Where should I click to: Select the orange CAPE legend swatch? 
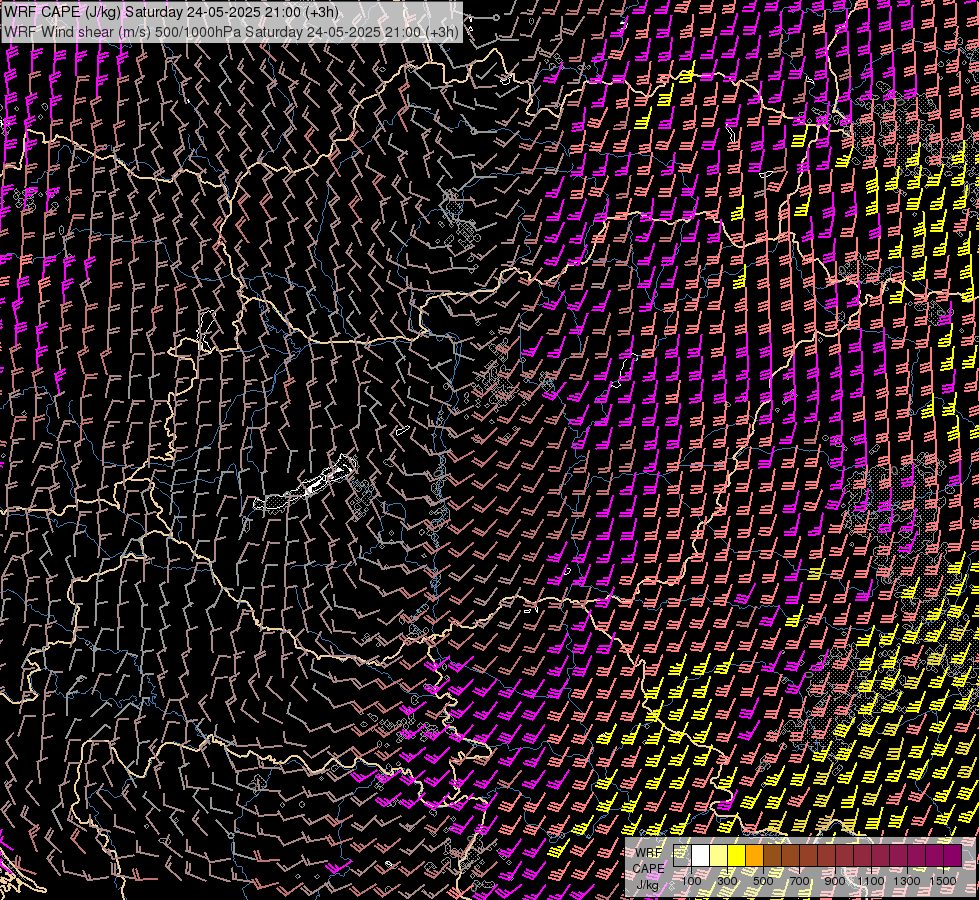tap(754, 855)
